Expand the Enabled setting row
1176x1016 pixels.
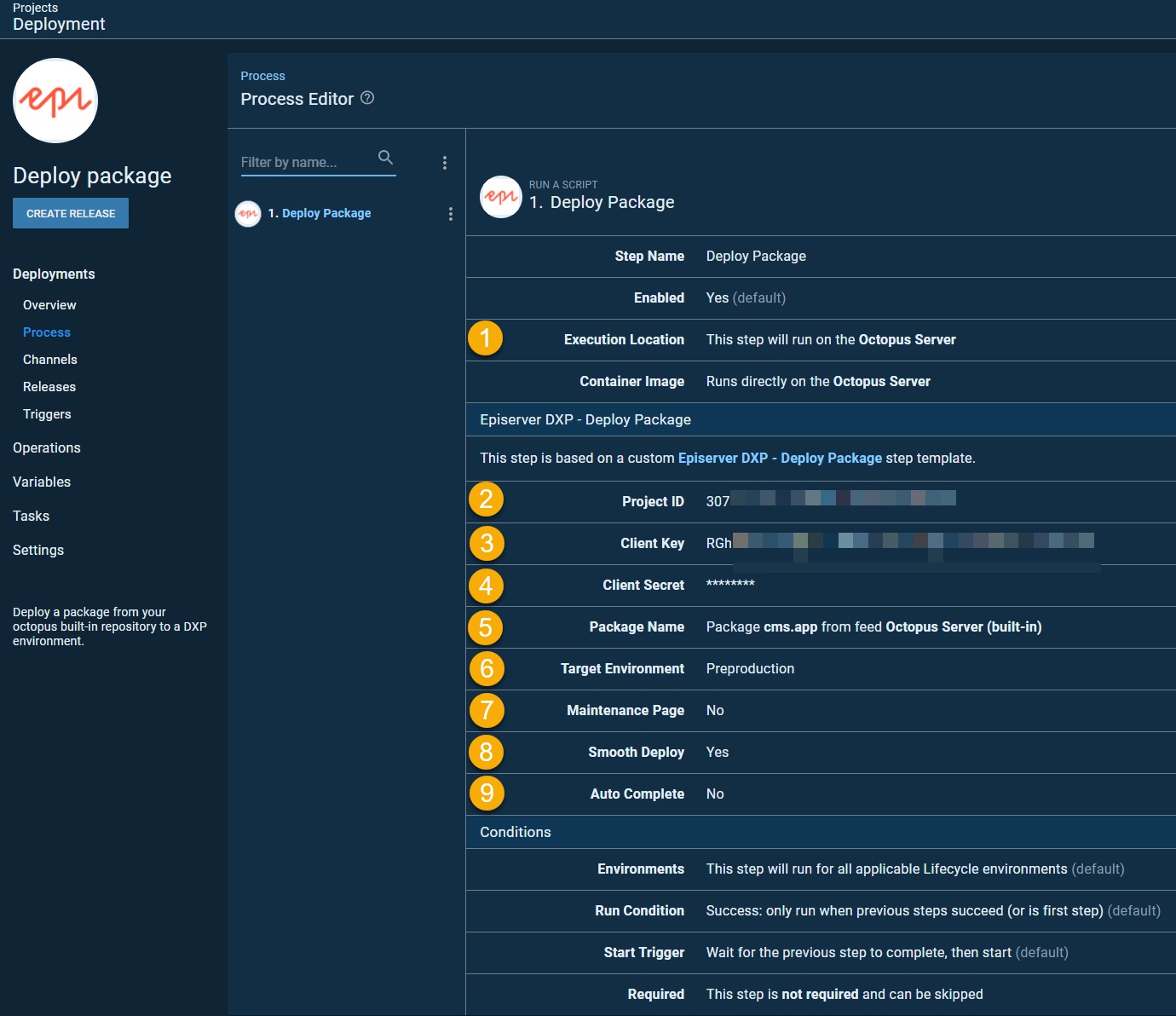[820, 298]
